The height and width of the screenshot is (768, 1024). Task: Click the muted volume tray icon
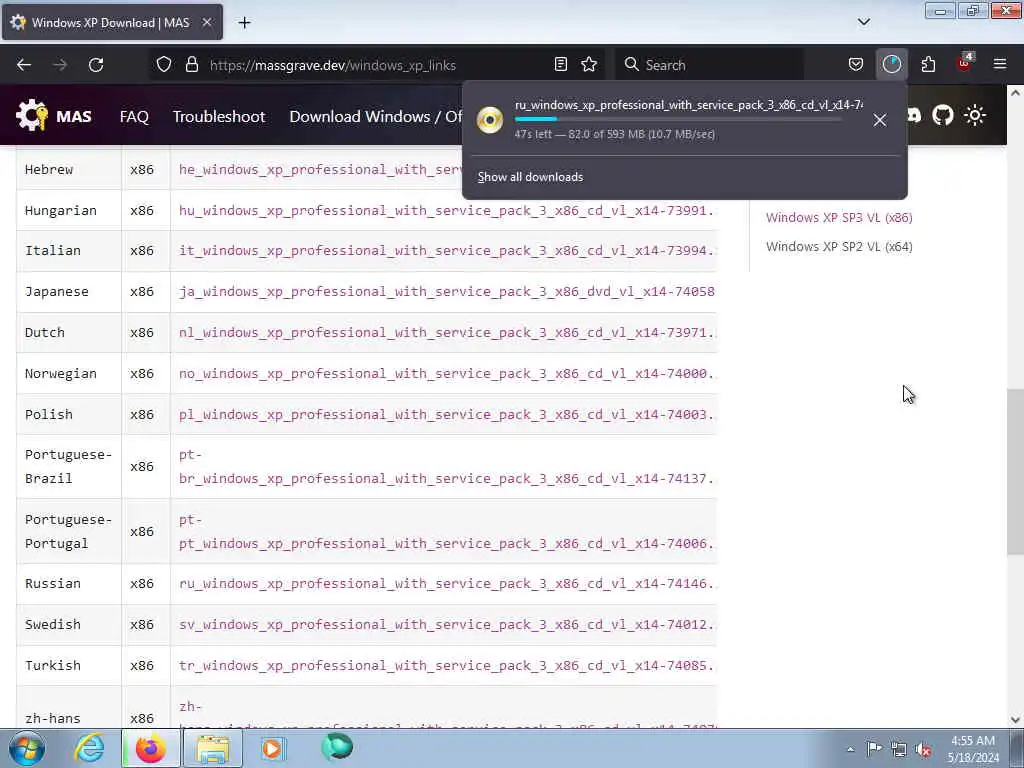pos(923,750)
